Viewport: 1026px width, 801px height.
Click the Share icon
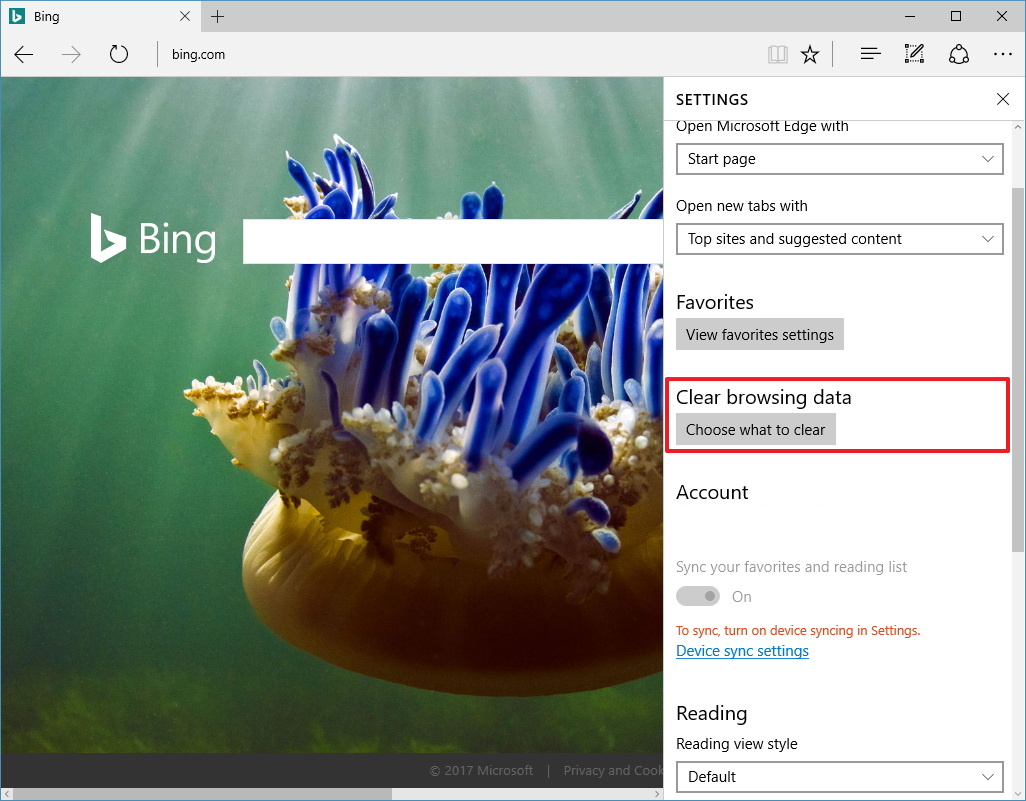[x=958, y=54]
